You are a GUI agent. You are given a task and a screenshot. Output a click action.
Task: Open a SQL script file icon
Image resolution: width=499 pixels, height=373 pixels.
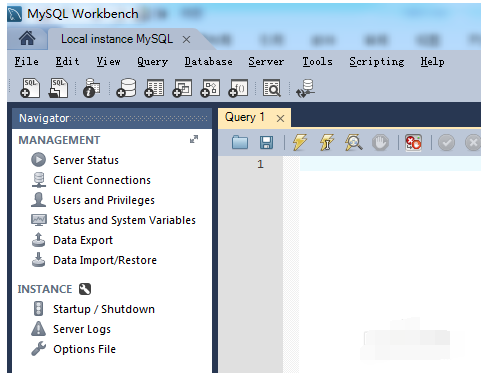[58, 88]
